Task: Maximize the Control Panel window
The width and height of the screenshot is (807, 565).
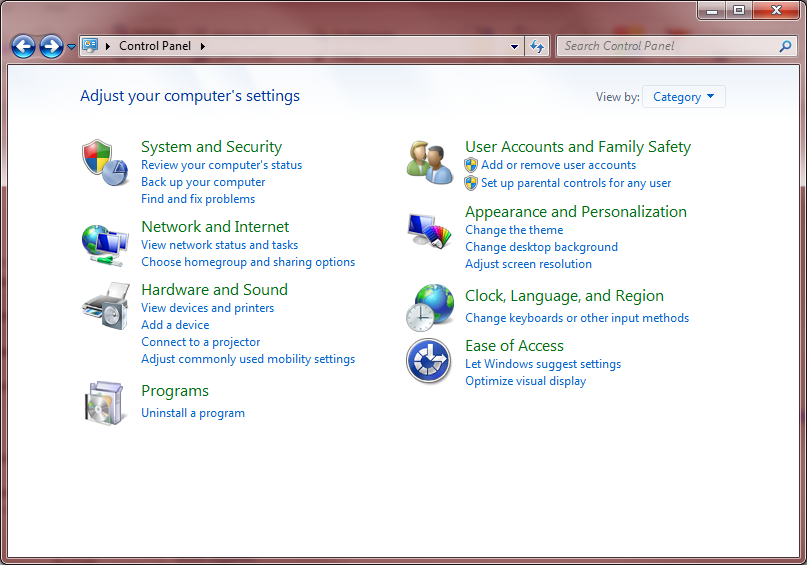Action: [x=739, y=10]
